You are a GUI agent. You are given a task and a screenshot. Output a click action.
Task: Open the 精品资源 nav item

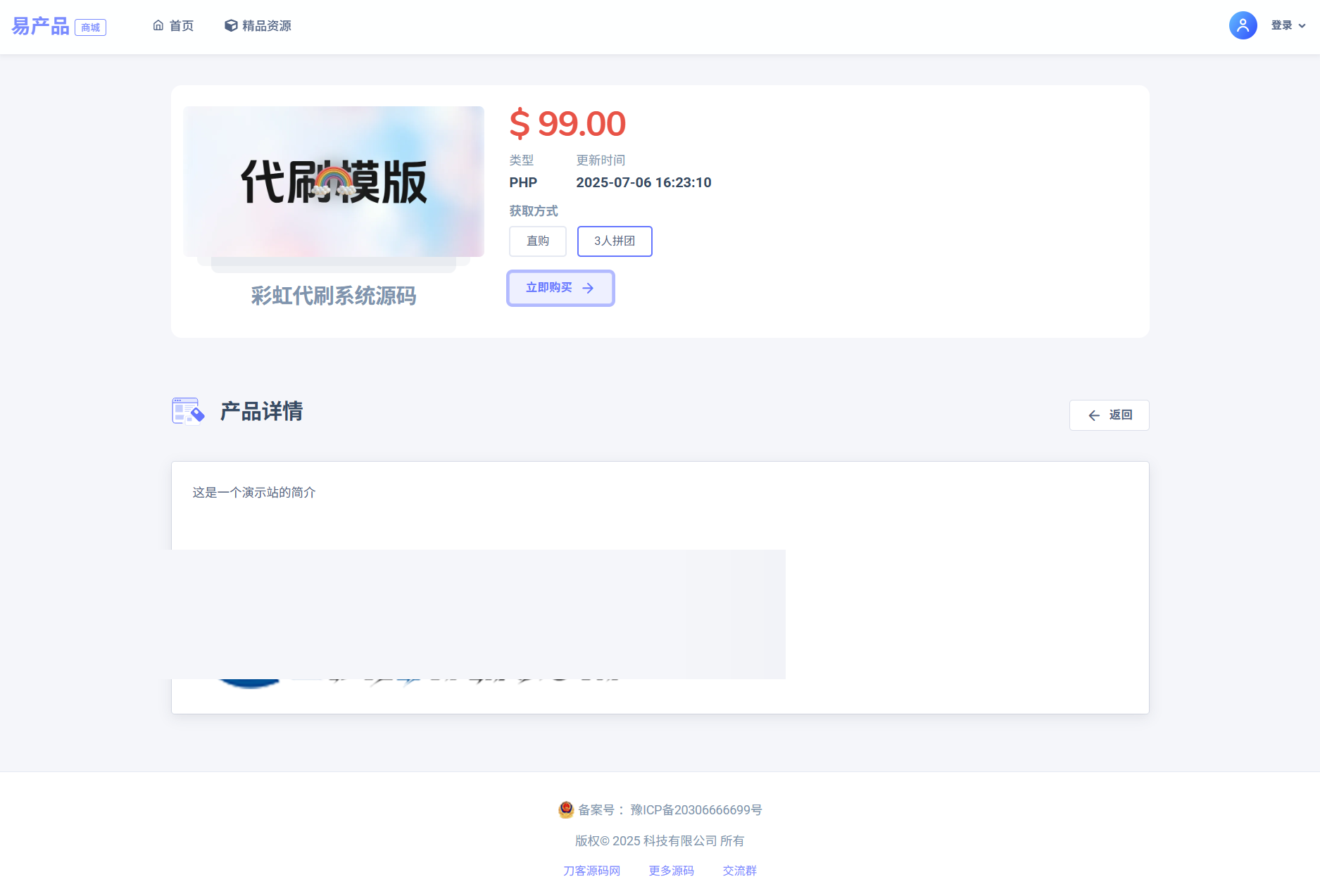pyautogui.click(x=266, y=26)
